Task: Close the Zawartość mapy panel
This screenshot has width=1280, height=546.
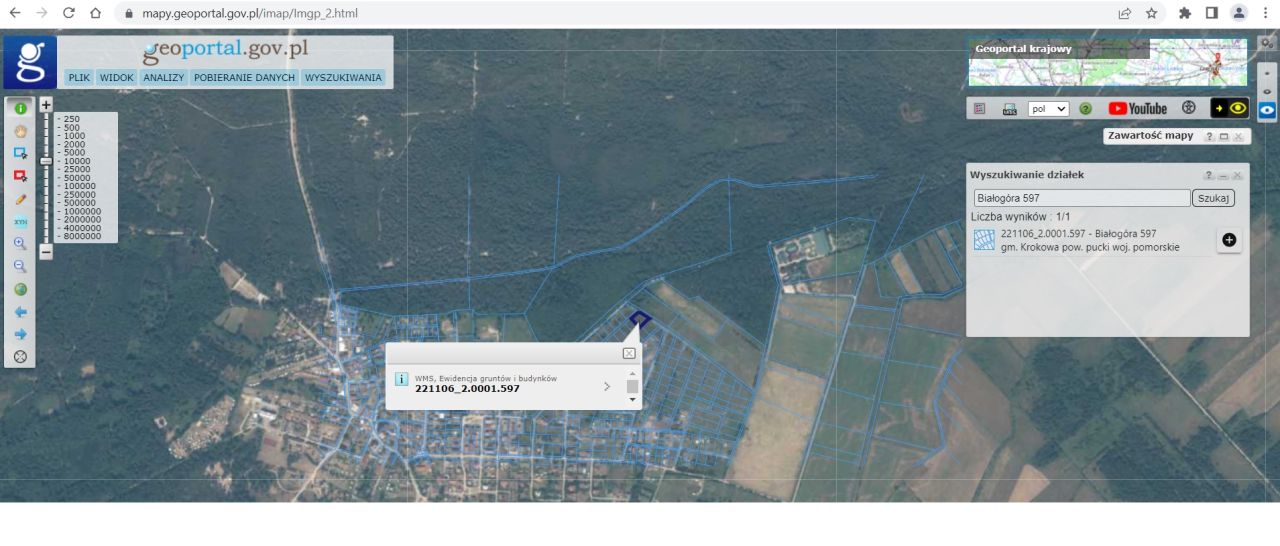Action: pos(1238,136)
